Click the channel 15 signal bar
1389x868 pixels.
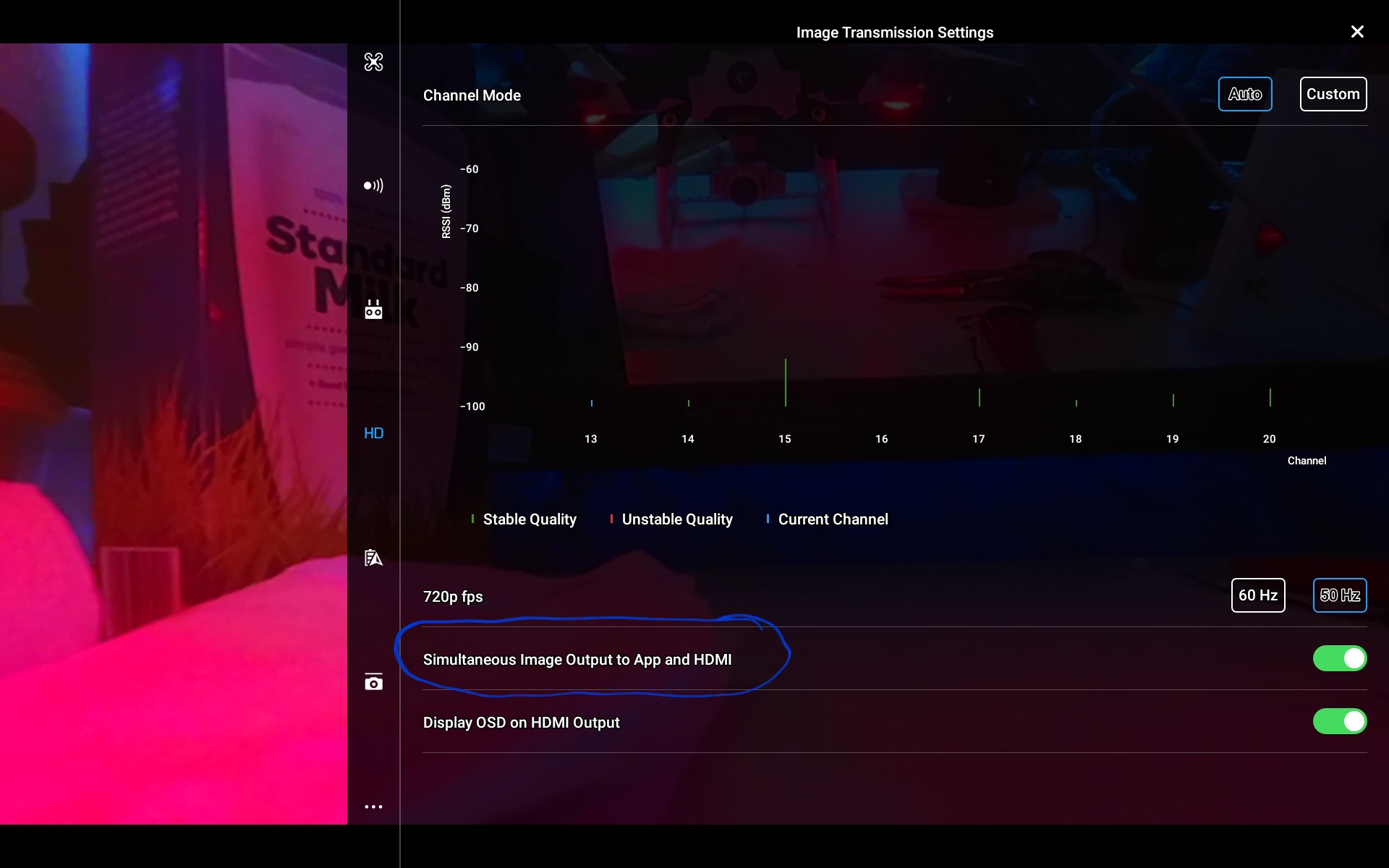[786, 383]
